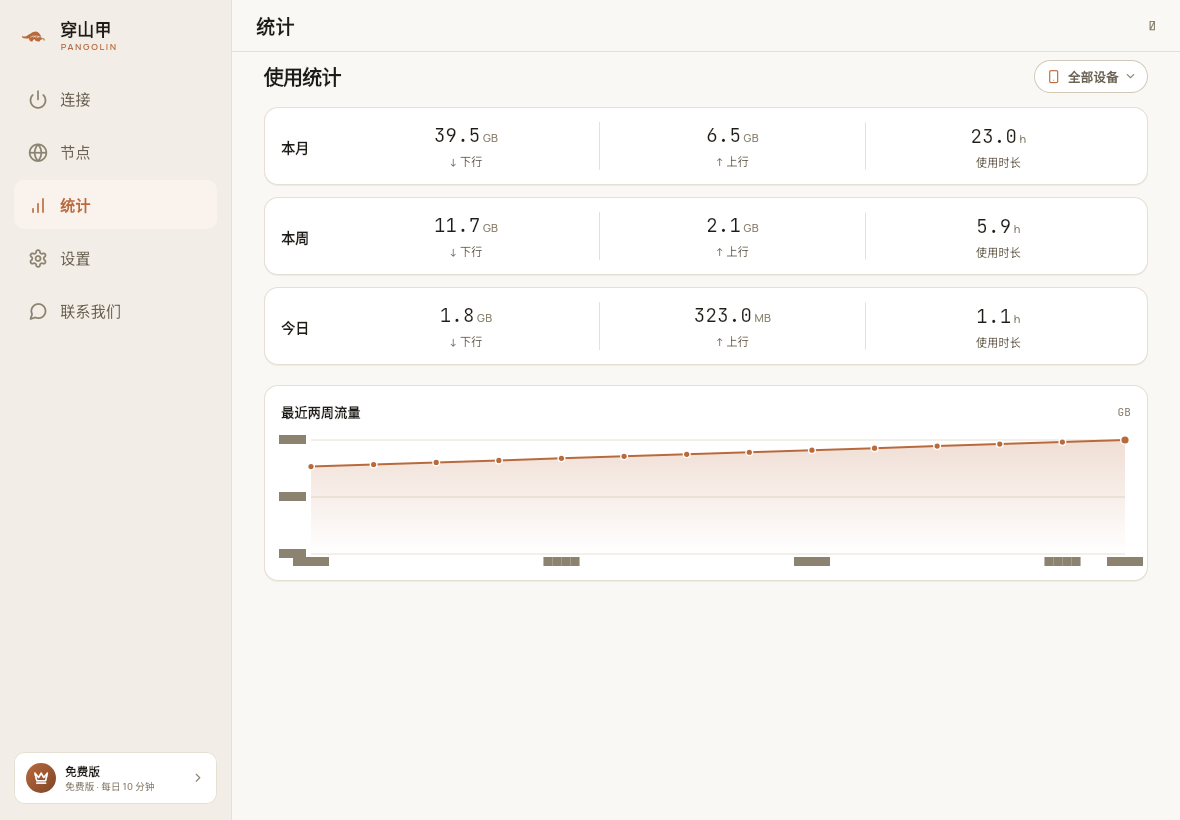The width and height of the screenshot is (1180, 820).
Task: Select the power icon next to 连接
Action: tap(38, 99)
